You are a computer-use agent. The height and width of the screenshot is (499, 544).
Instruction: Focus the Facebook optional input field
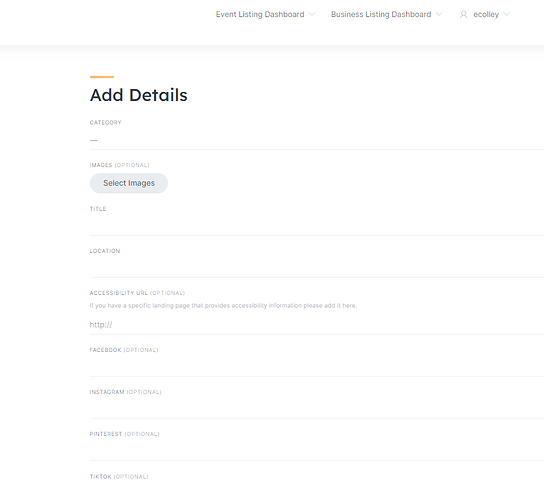(317, 367)
